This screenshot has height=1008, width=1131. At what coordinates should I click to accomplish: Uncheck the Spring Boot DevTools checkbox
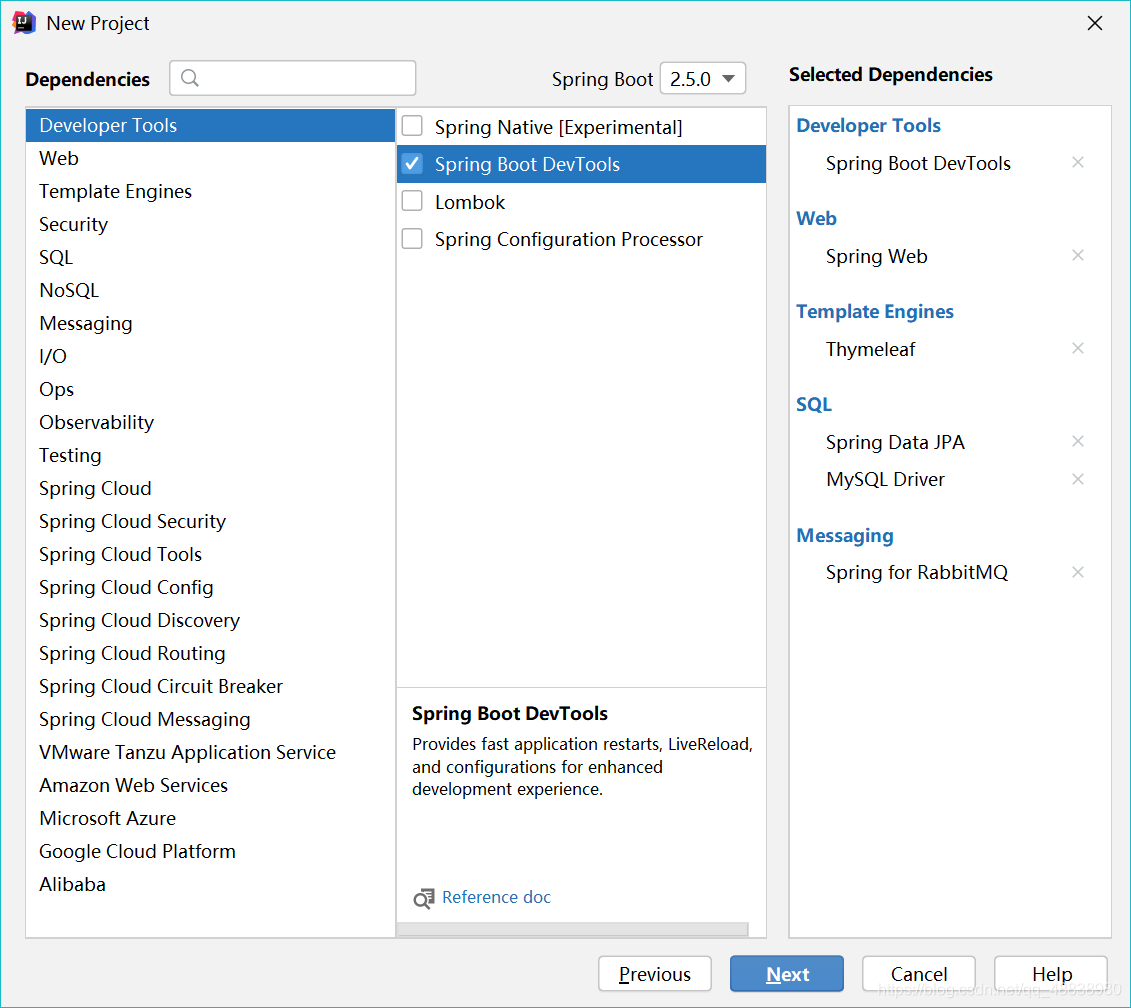412,164
